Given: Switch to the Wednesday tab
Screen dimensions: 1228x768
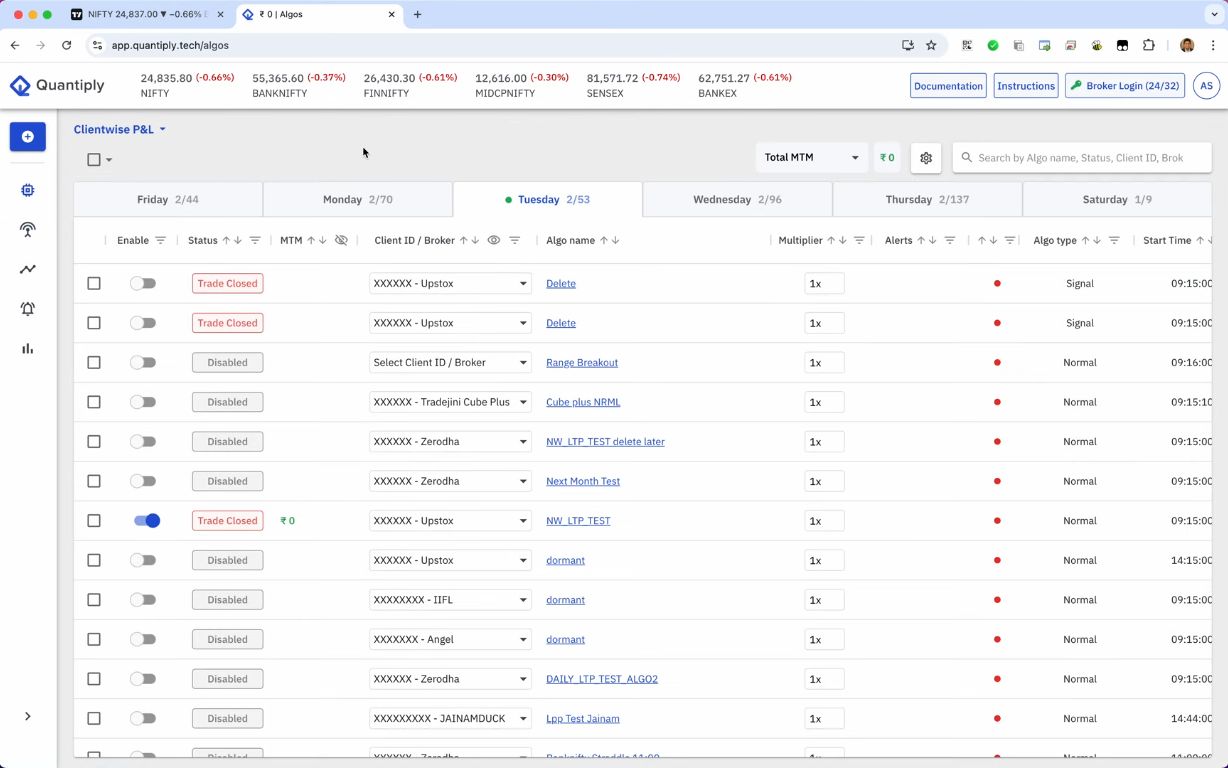Looking at the screenshot, I should coord(737,199).
